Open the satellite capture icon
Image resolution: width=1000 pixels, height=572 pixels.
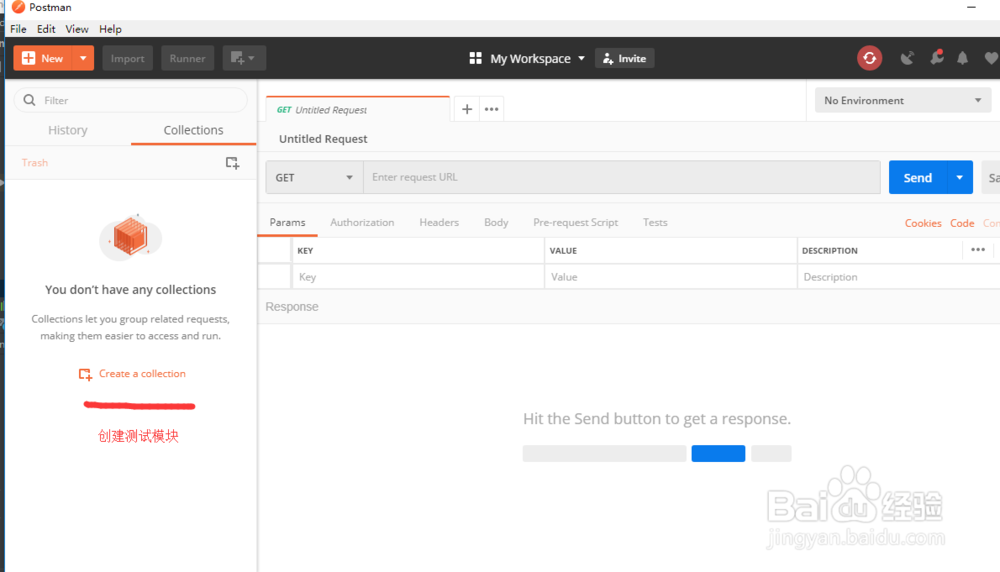(907, 58)
